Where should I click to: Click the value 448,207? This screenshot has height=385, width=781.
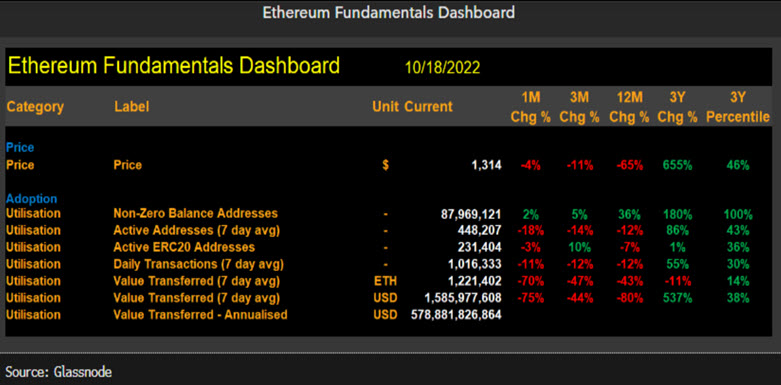[x=479, y=231]
